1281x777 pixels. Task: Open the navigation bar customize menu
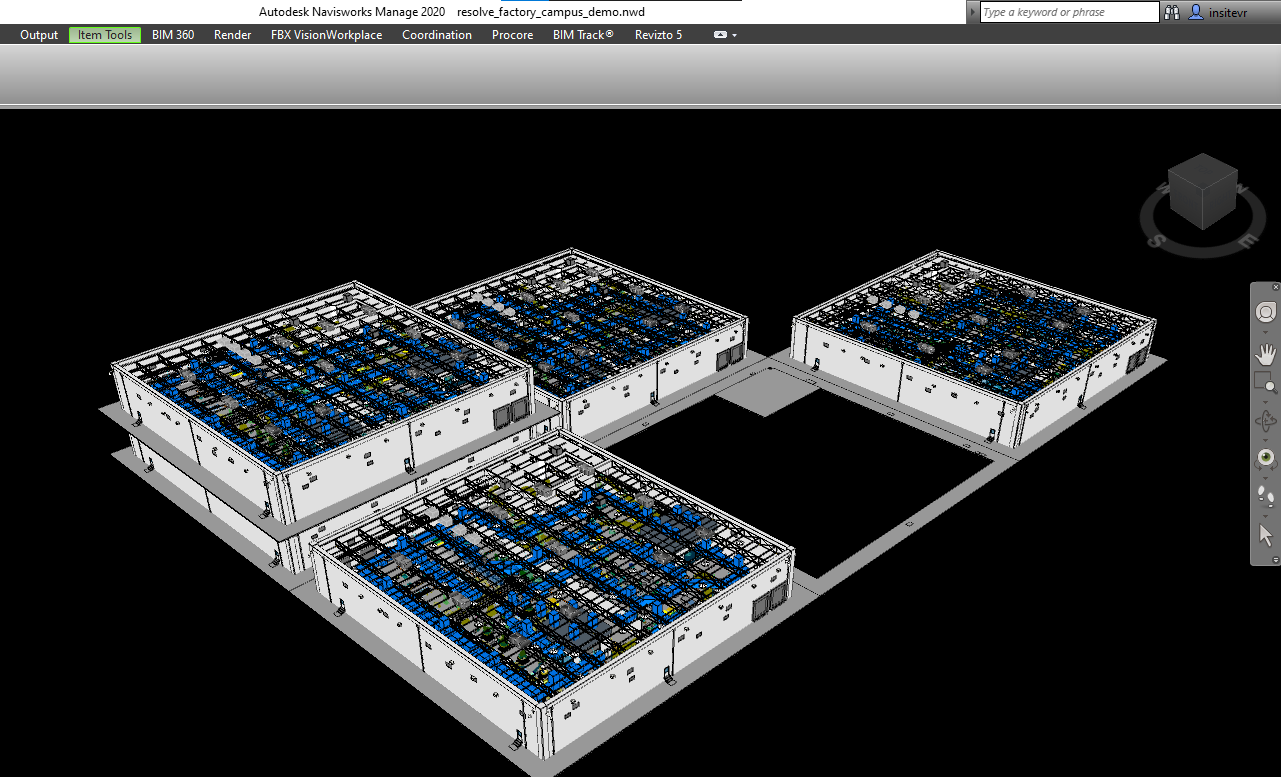tap(1275, 560)
